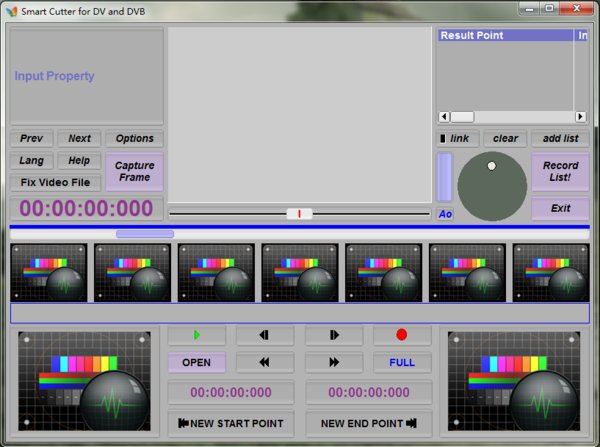
Task: Step back one frame
Action: click(265, 335)
